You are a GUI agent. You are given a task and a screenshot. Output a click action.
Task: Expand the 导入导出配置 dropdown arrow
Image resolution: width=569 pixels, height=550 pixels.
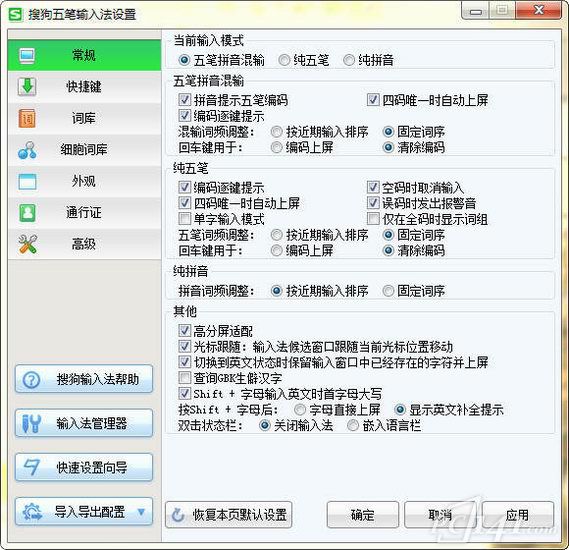pyautogui.click(x=142, y=512)
